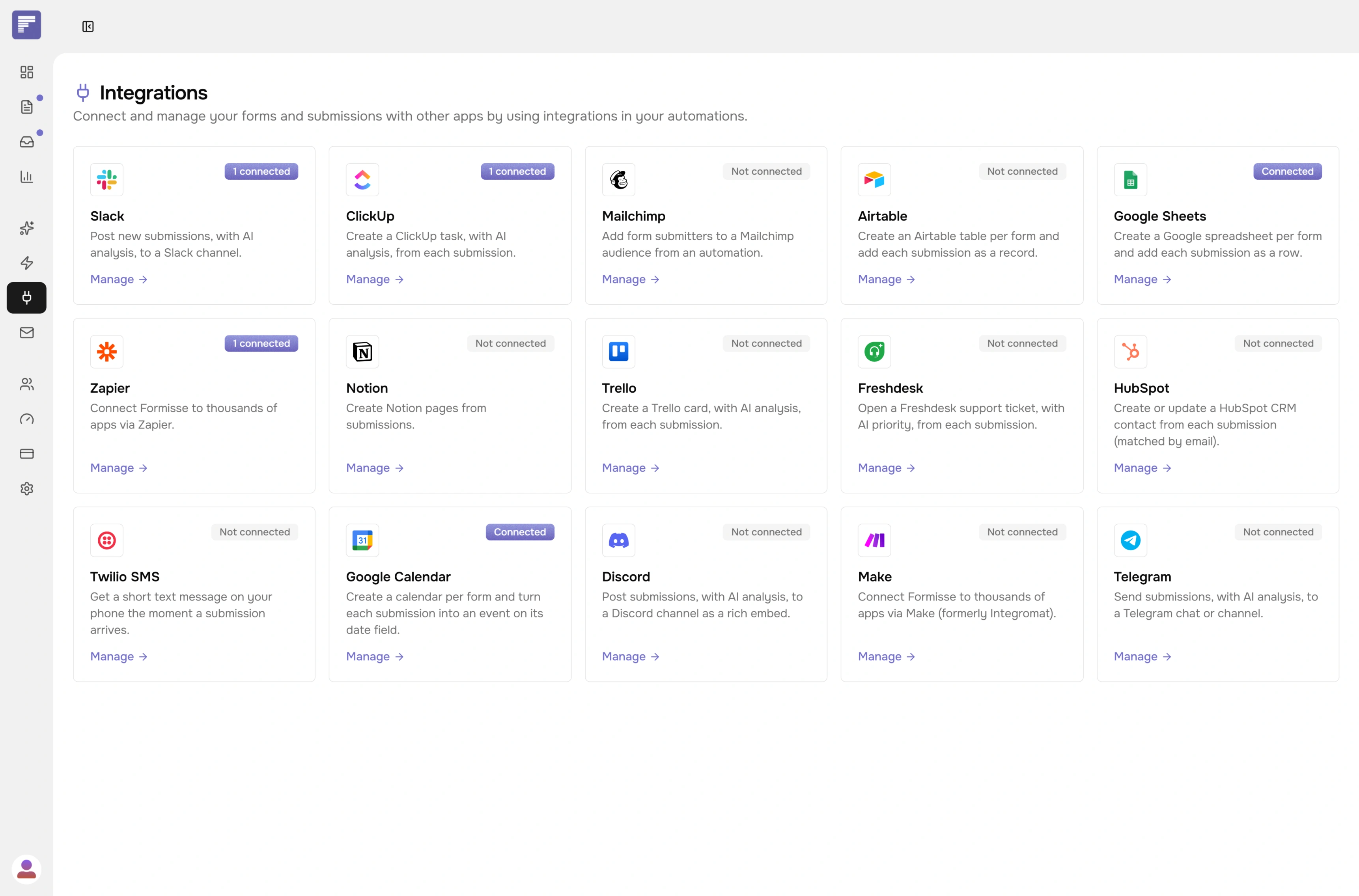Open Manage link for ClickUp

(375, 279)
